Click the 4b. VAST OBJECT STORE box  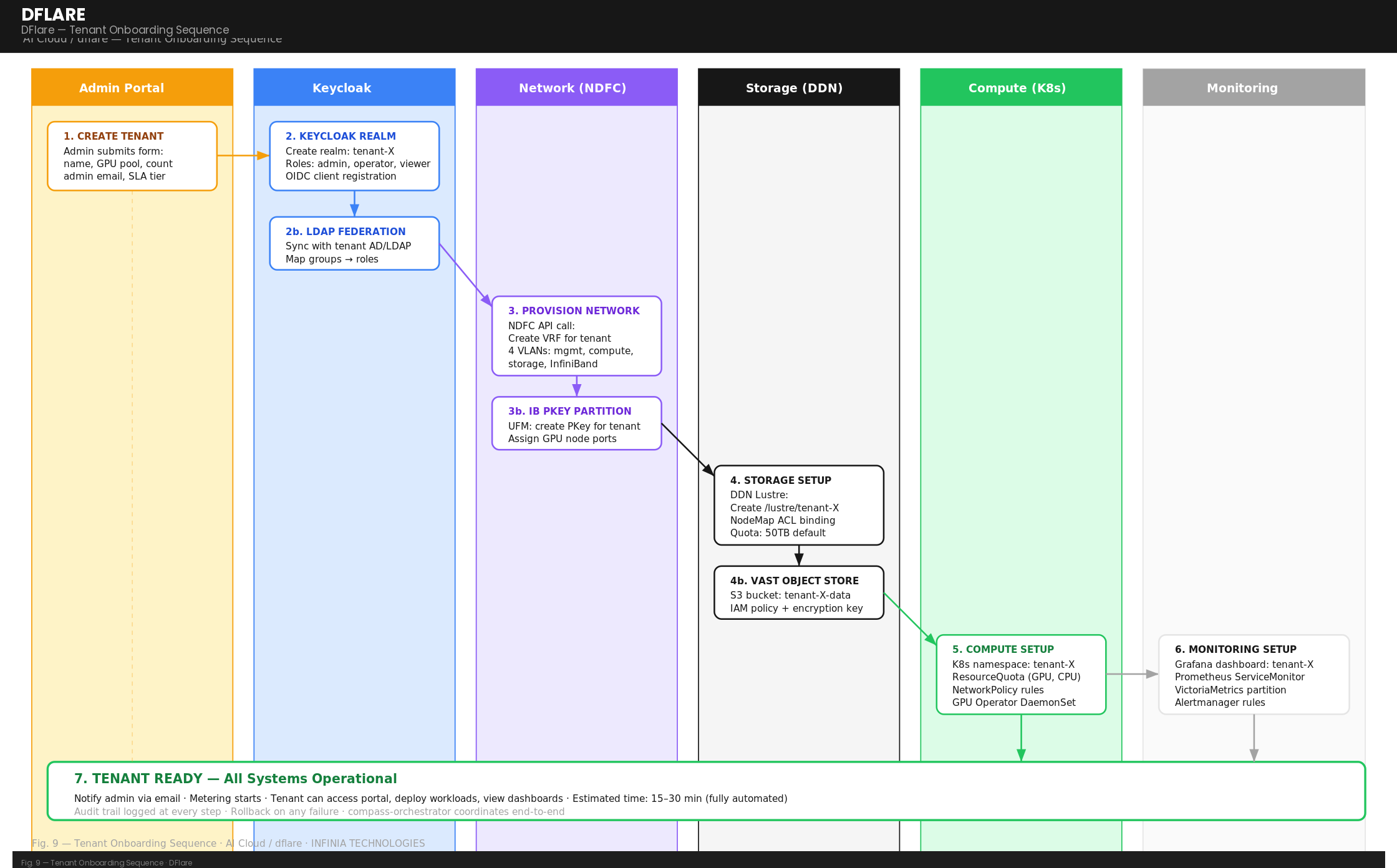(x=798, y=593)
